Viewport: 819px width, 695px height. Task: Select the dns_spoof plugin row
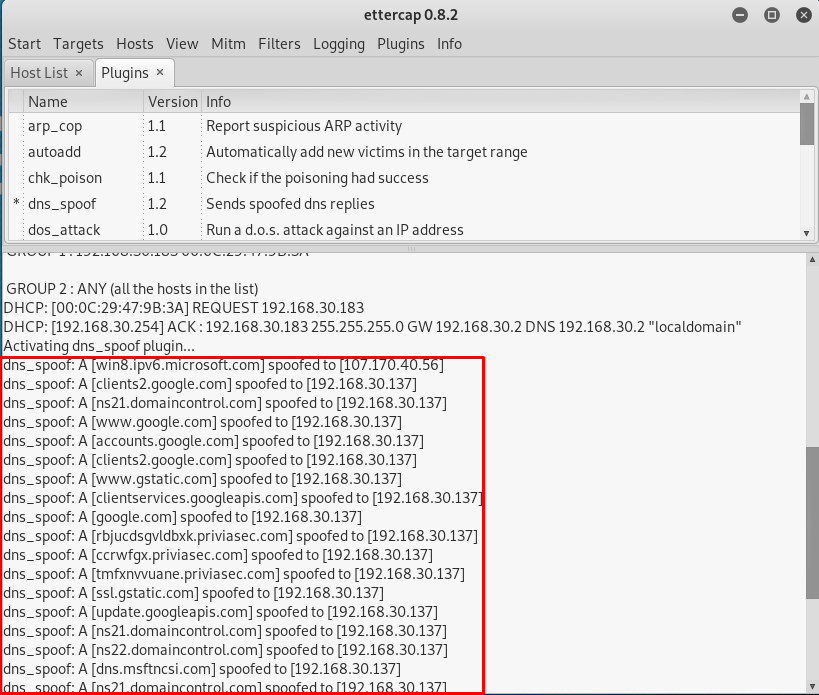pyautogui.click(x=404, y=204)
